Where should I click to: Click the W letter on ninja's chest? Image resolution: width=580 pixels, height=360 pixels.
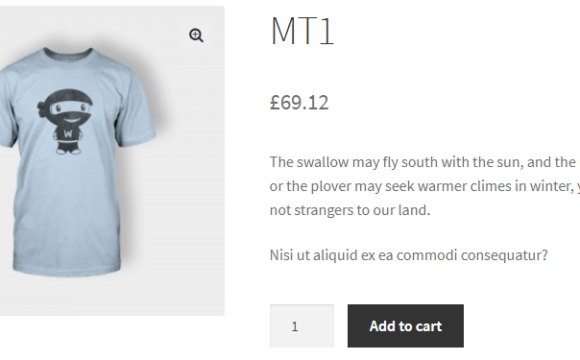[x=68, y=134]
